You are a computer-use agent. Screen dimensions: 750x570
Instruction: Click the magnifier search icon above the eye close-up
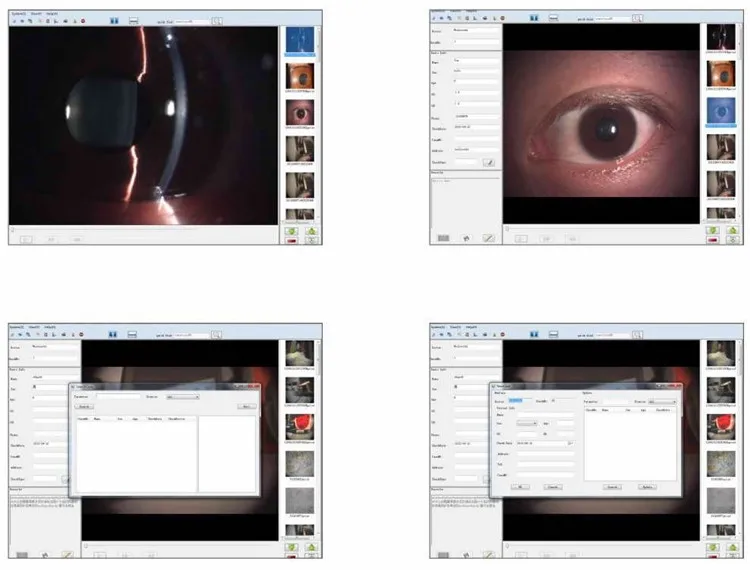click(x=637, y=18)
